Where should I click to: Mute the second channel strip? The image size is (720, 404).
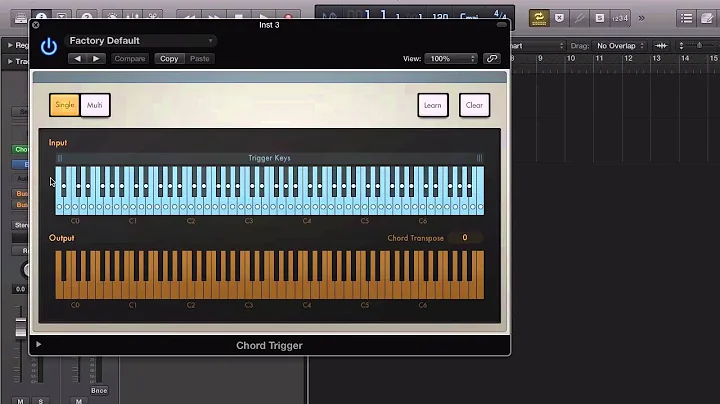79,401
